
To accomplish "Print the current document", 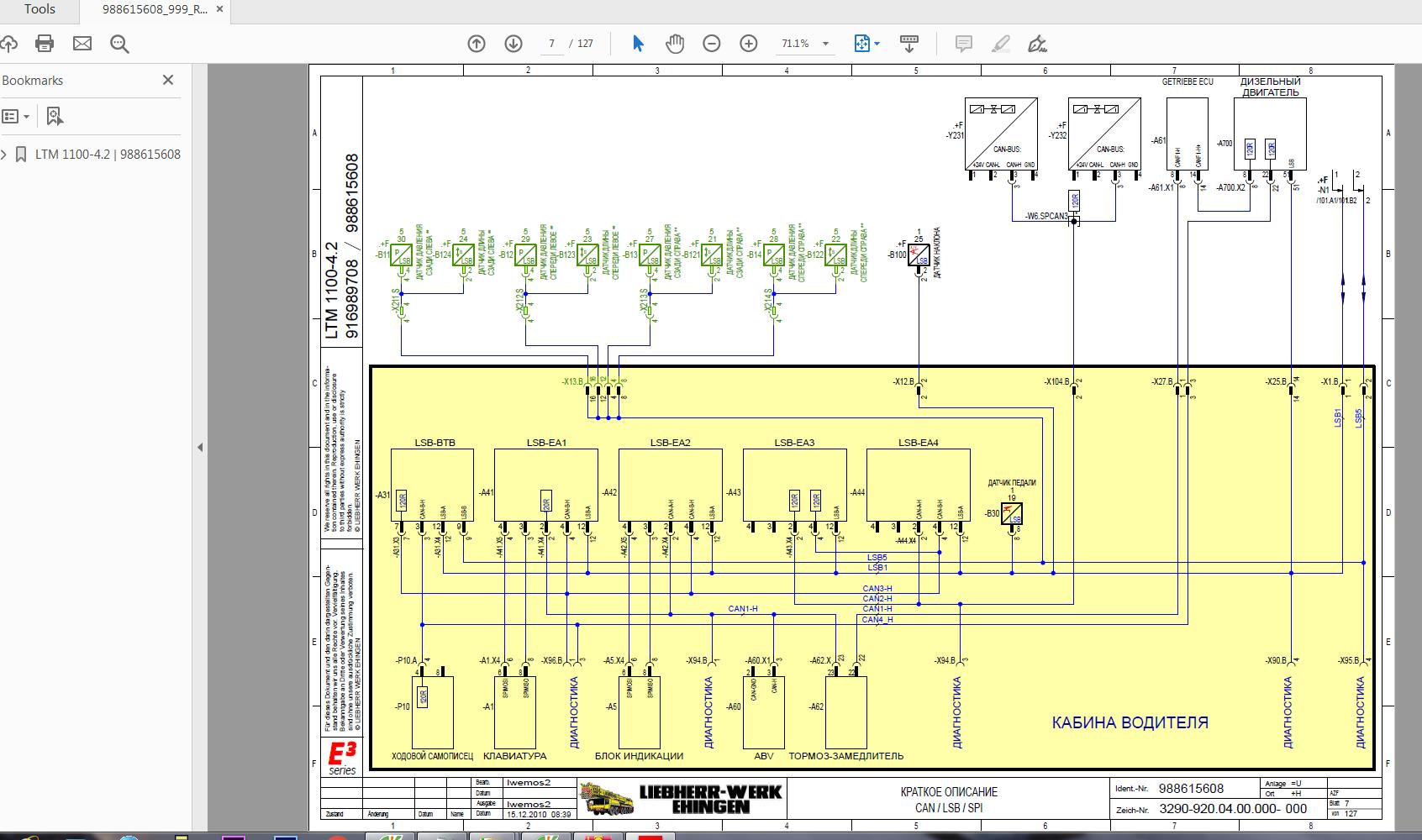I will [45, 43].
